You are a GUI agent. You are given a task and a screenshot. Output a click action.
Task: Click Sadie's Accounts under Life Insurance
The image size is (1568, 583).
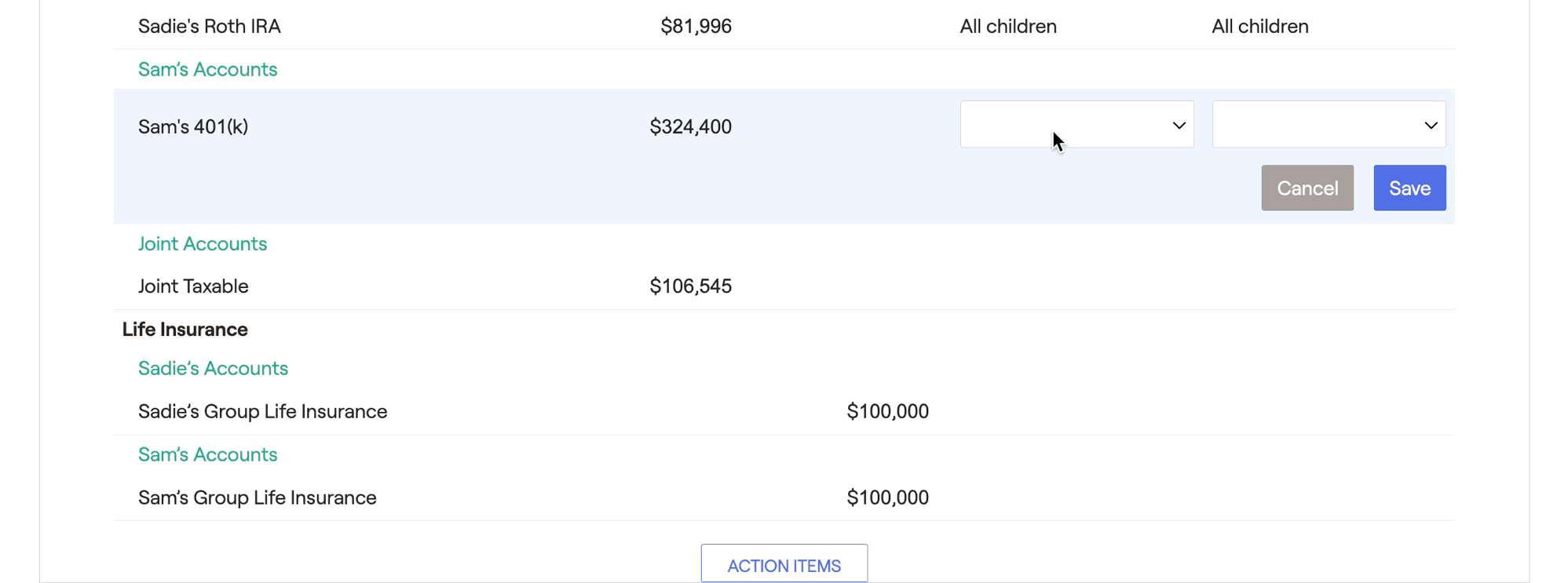coord(213,368)
